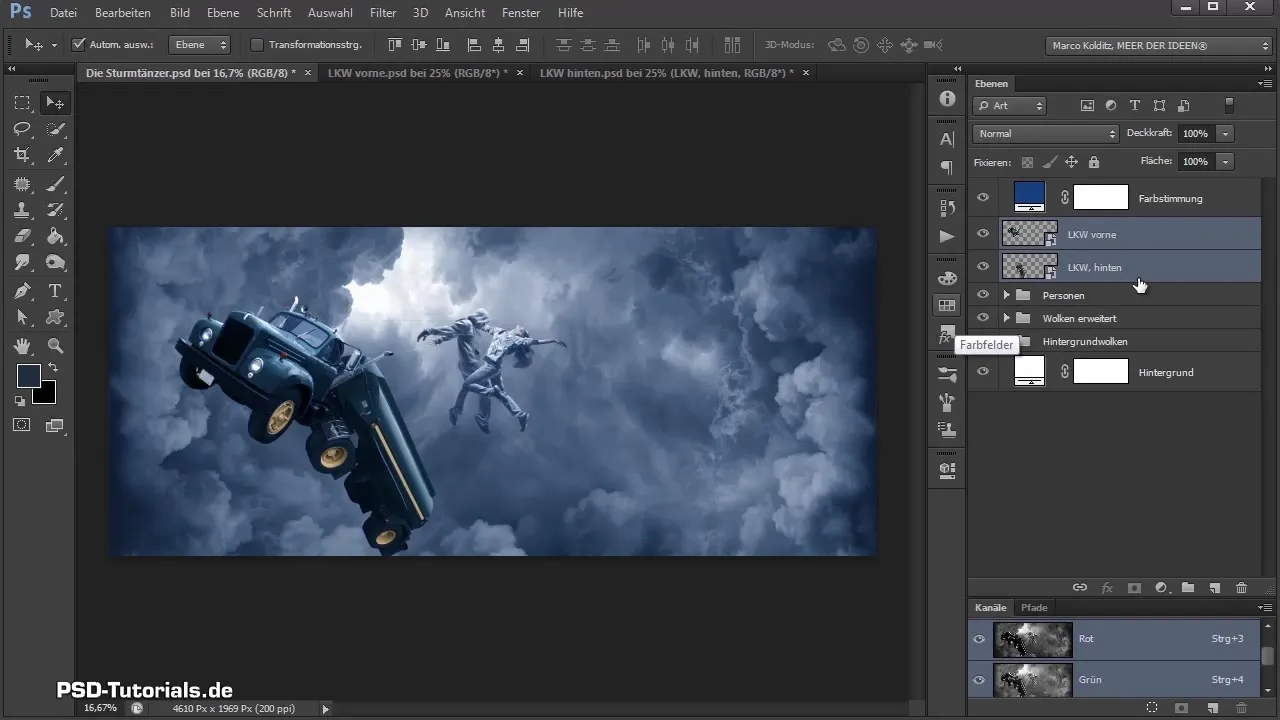The image size is (1280, 720).
Task: Select the Path Selection tool
Action: click(21, 318)
